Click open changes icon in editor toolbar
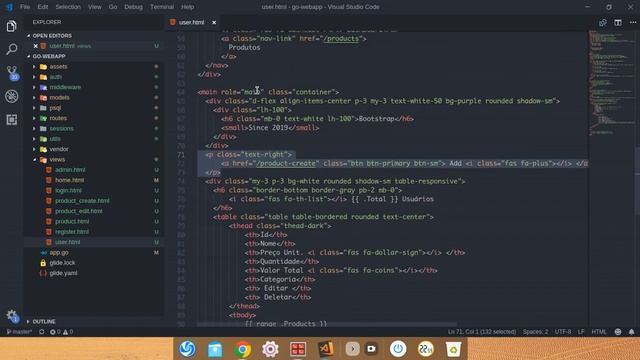Image resolution: width=640 pixels, height=360 pixels. (602, 23)
